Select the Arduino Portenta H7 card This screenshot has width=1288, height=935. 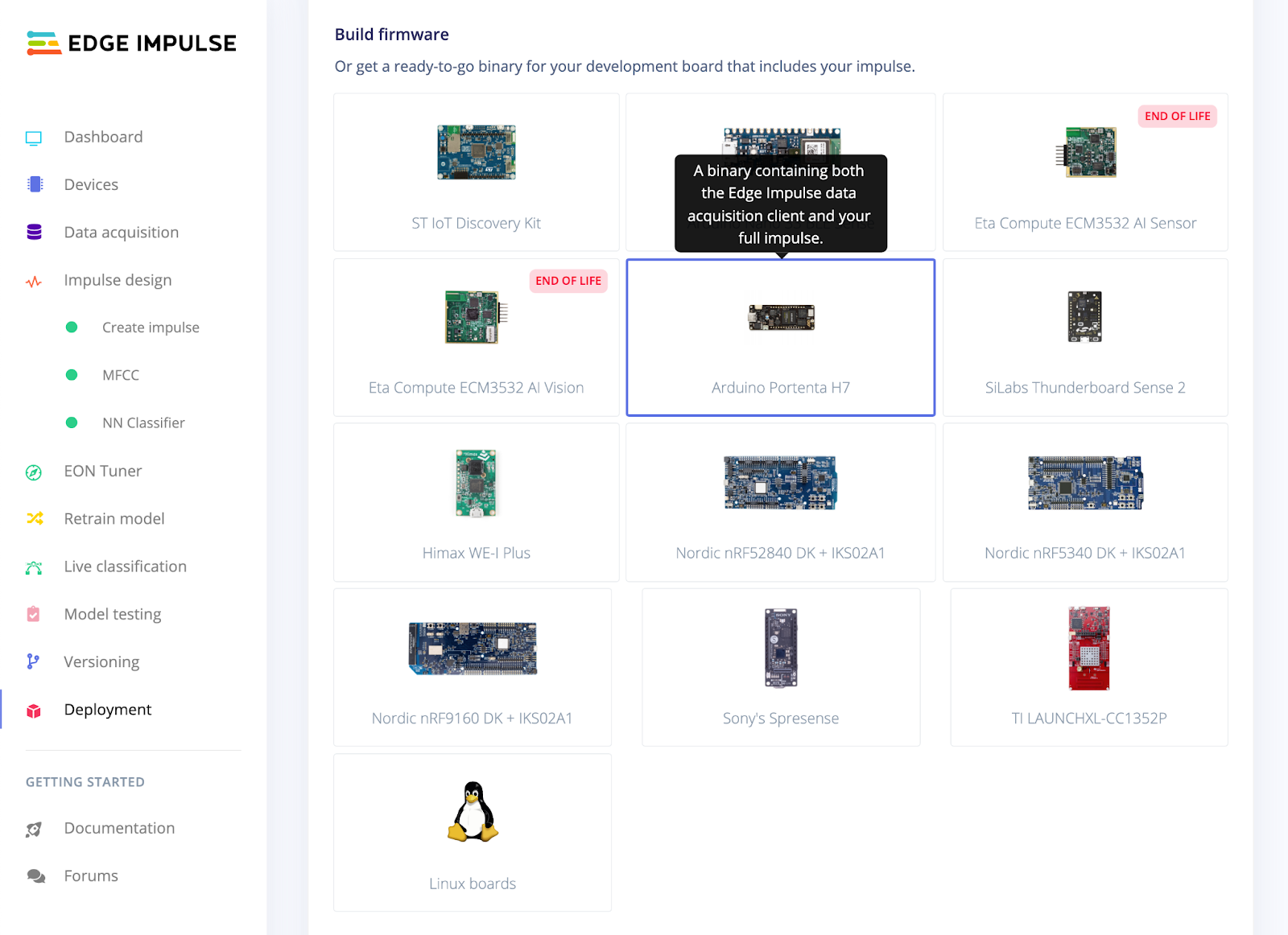(781, 337)
